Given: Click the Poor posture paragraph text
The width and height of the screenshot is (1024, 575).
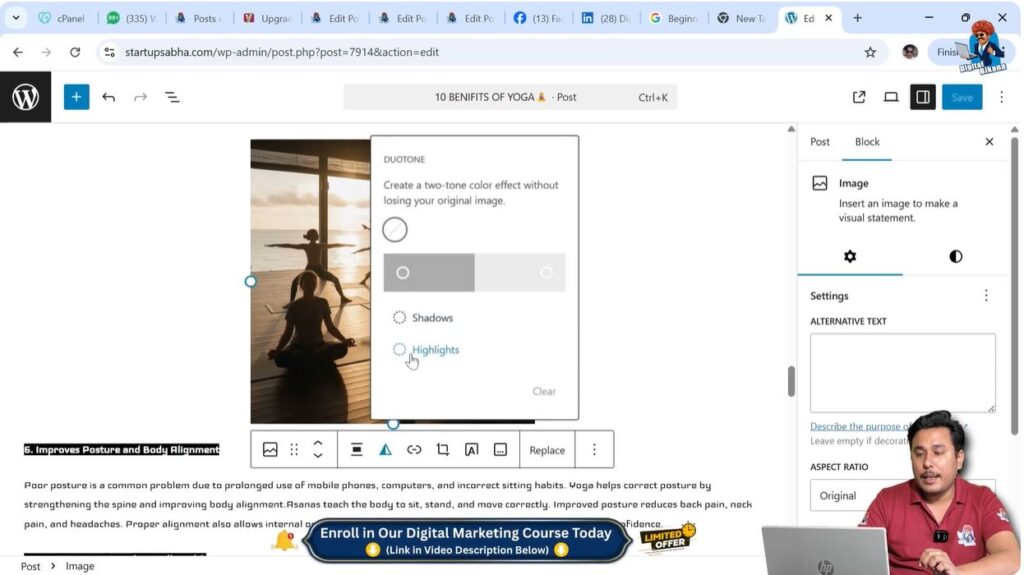Looking at the screenshot, I should [x=388, y=504].
